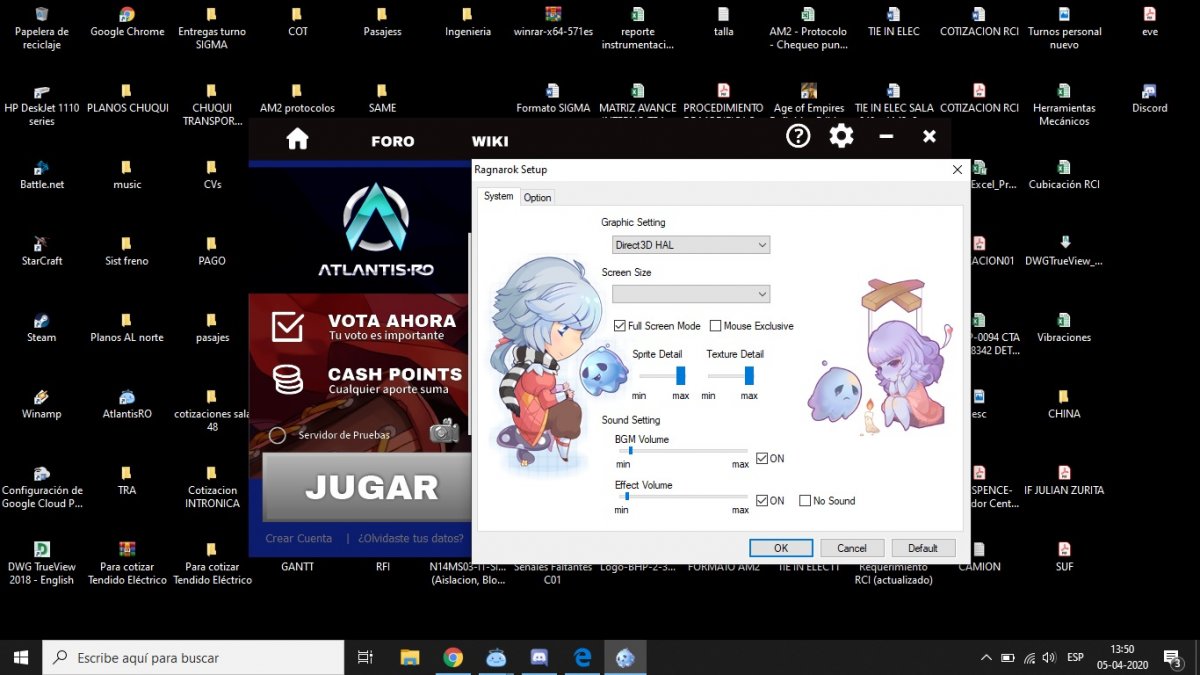
Task: Launch the Winamp desktop icon
Action: (41, 398)
